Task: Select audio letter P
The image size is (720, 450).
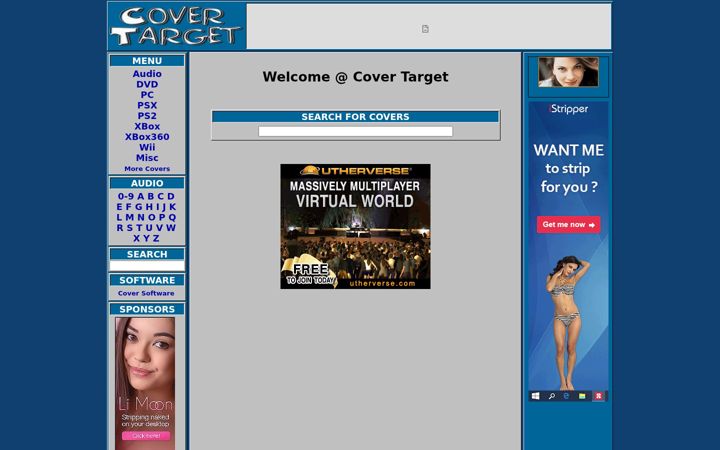Action: click(162, 218)
